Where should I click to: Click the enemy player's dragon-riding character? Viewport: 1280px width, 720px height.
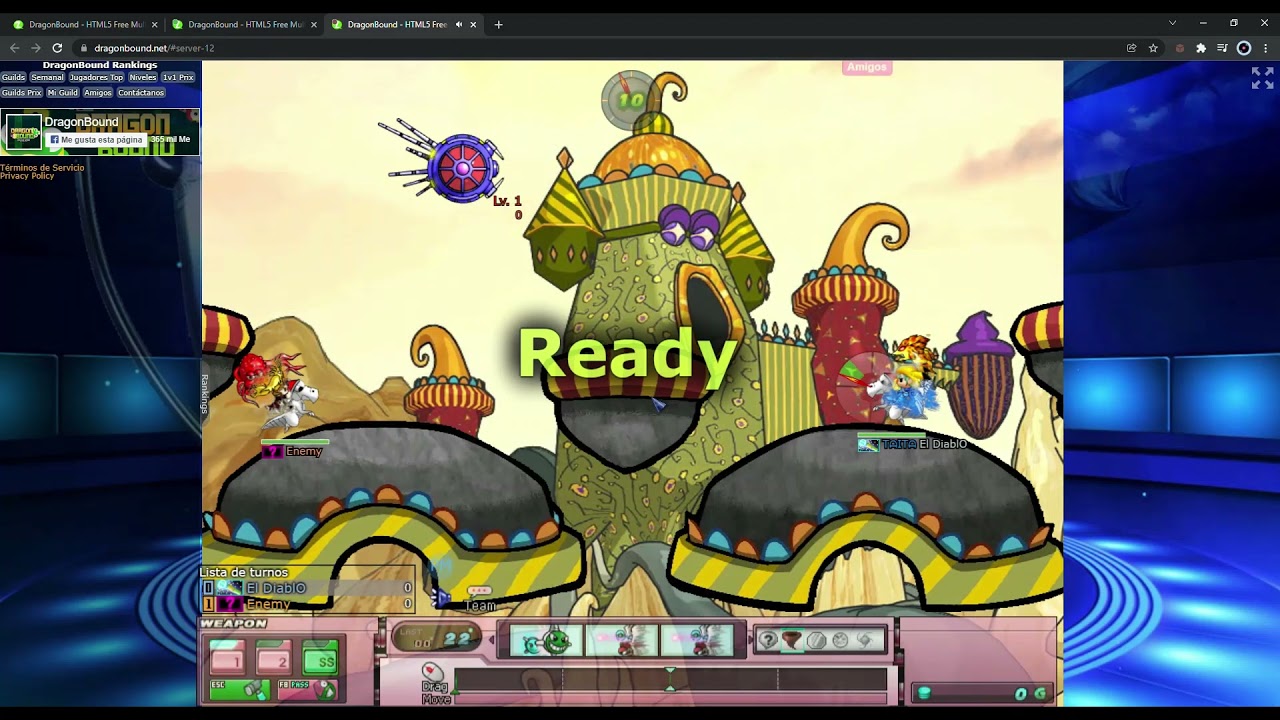pyautogui.click(x=277, y=391)
